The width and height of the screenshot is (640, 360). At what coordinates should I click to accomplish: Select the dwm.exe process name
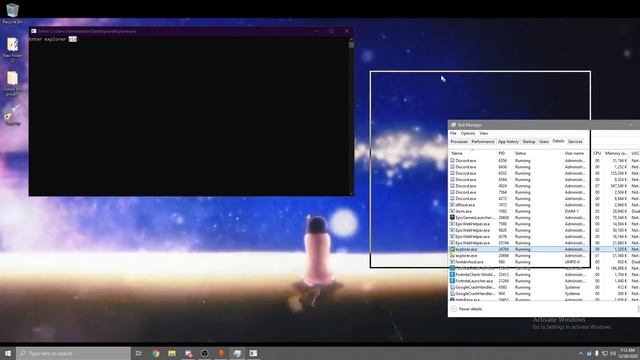click(464, 211)
